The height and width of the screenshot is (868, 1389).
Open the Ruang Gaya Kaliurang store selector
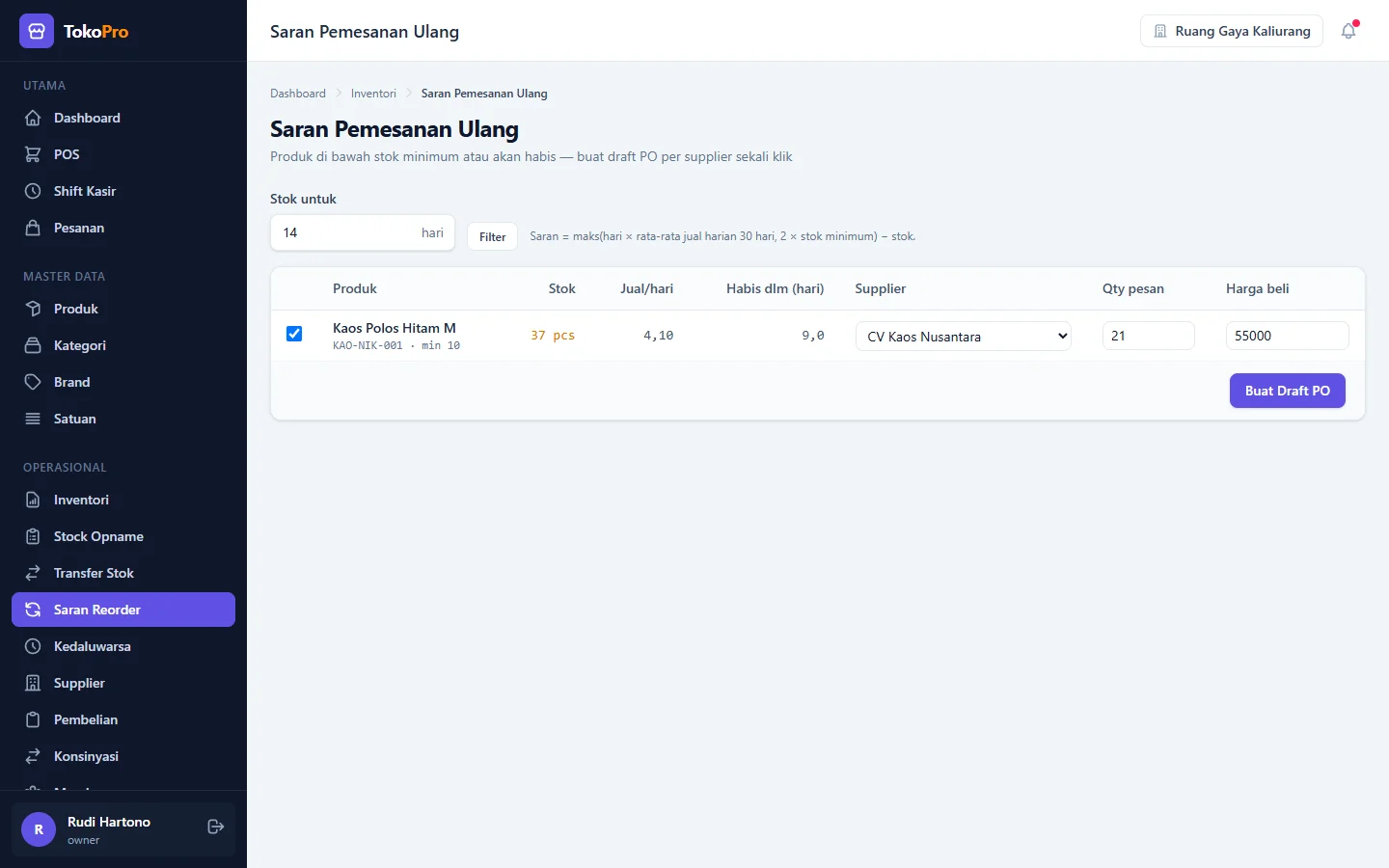click(x=1232, y=31)
